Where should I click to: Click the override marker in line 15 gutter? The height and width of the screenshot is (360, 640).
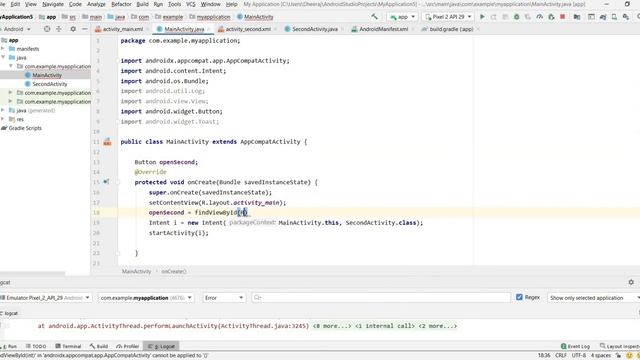(106, 182)
